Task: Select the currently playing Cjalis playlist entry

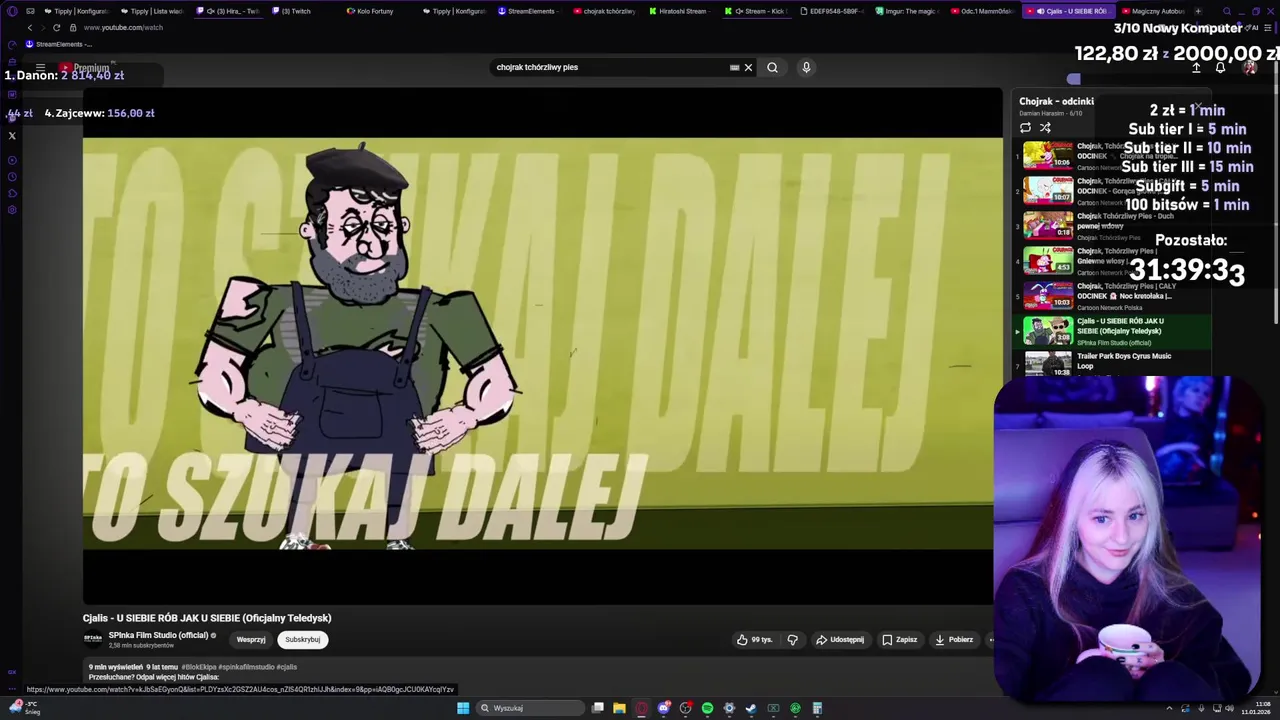Action: 1113,330
